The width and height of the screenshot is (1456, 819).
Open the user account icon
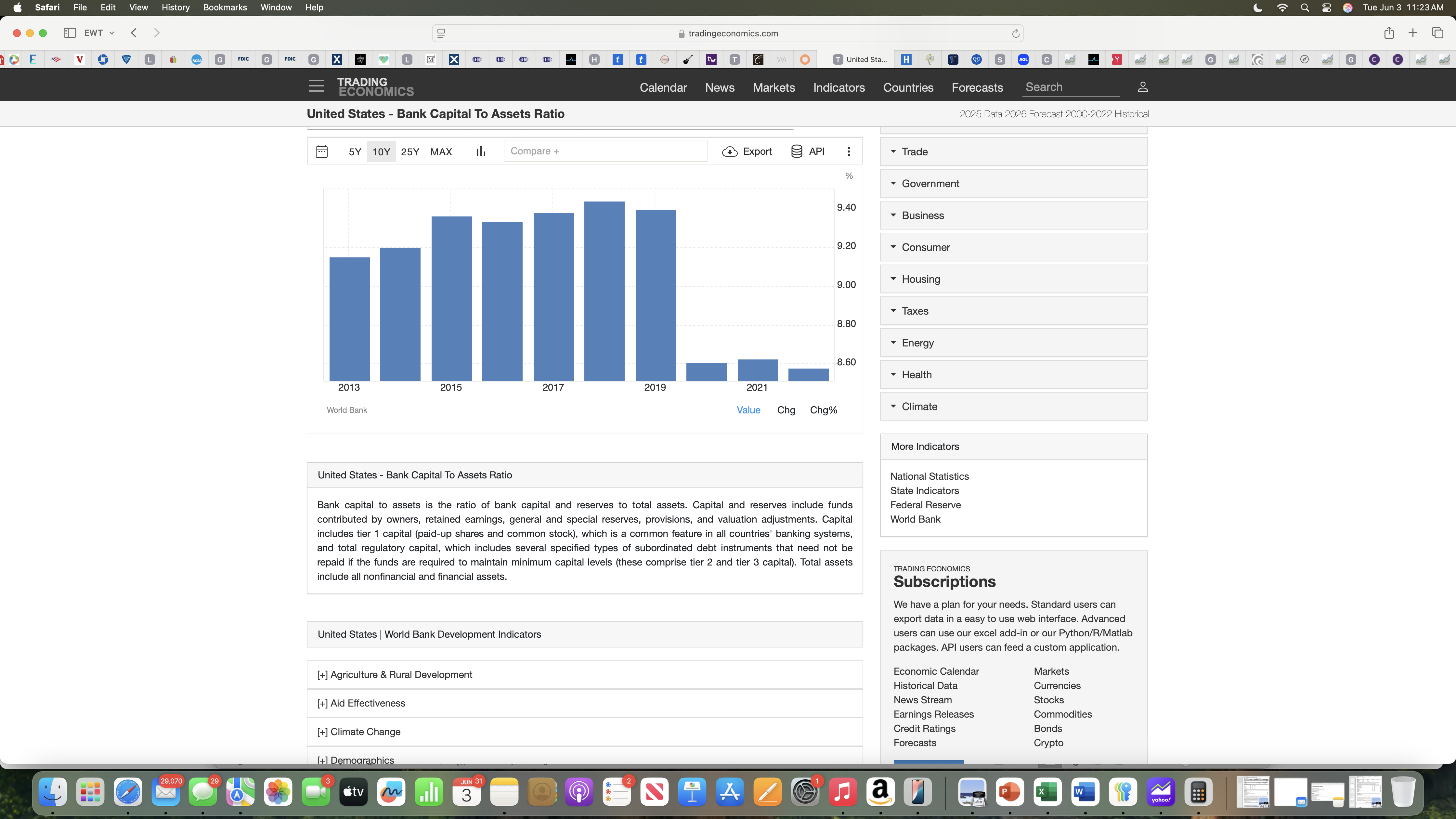[1142, 86]
